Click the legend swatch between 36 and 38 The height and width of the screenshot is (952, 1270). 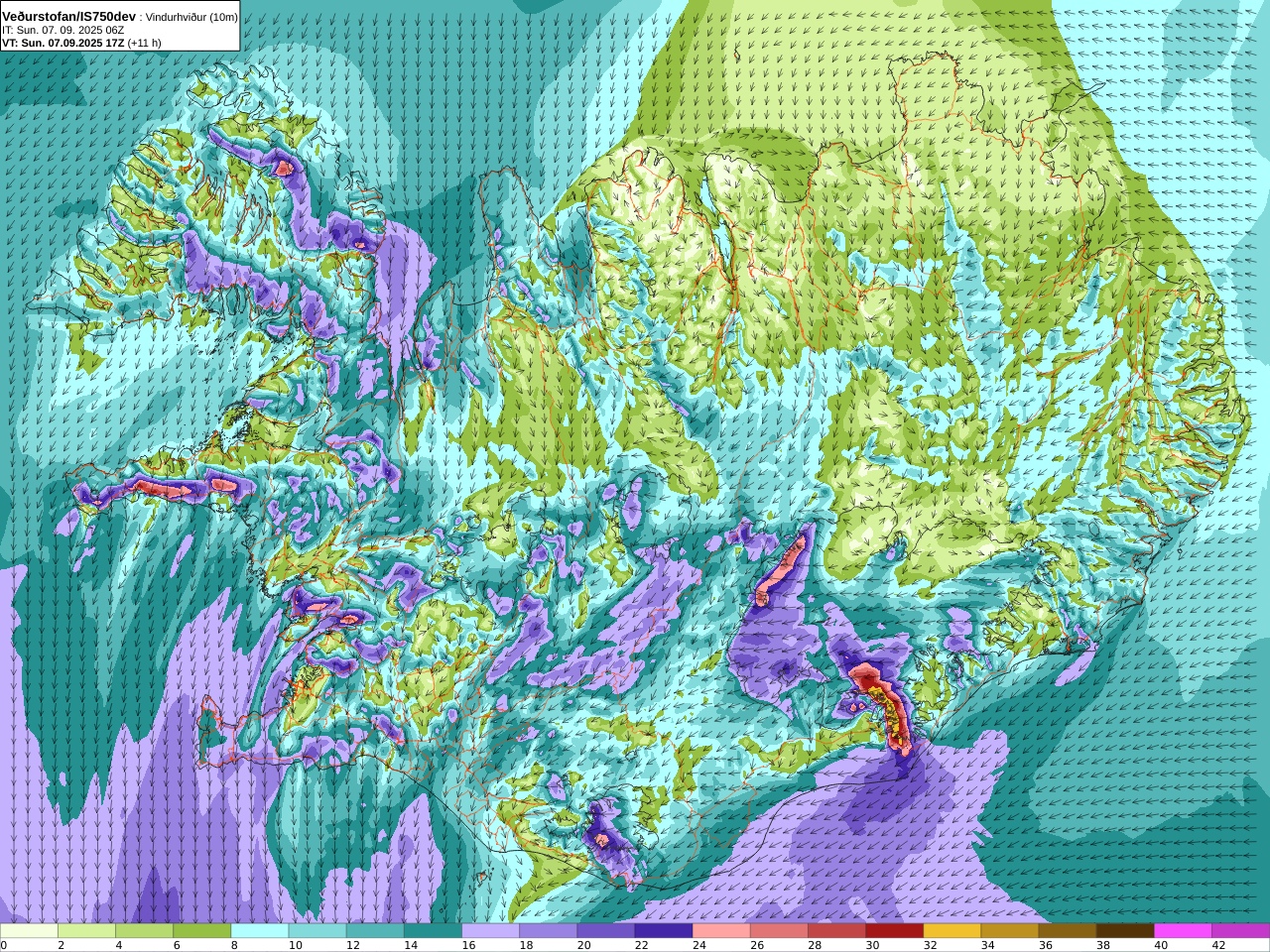point(1068,931)
